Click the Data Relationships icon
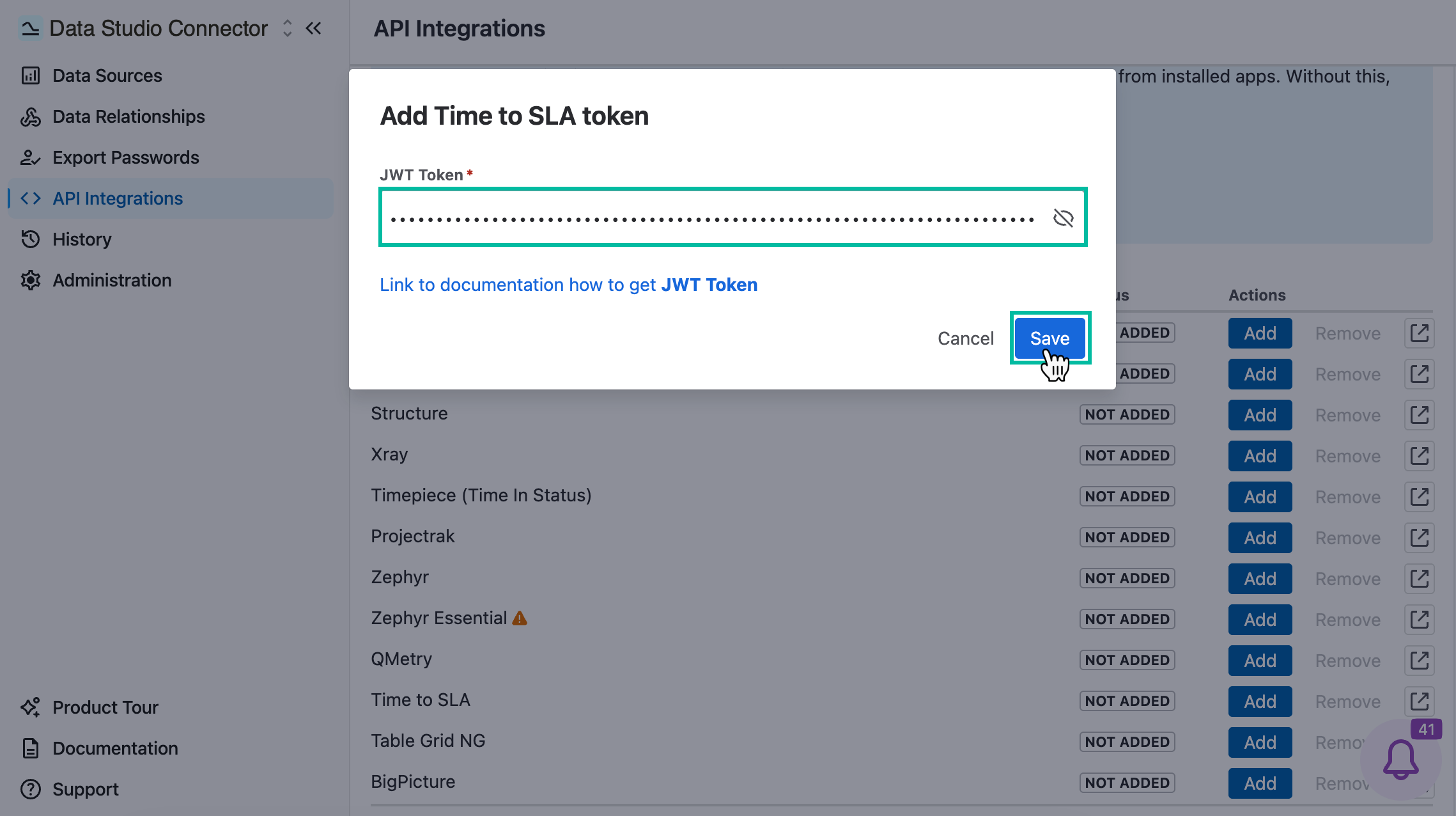 31,116
